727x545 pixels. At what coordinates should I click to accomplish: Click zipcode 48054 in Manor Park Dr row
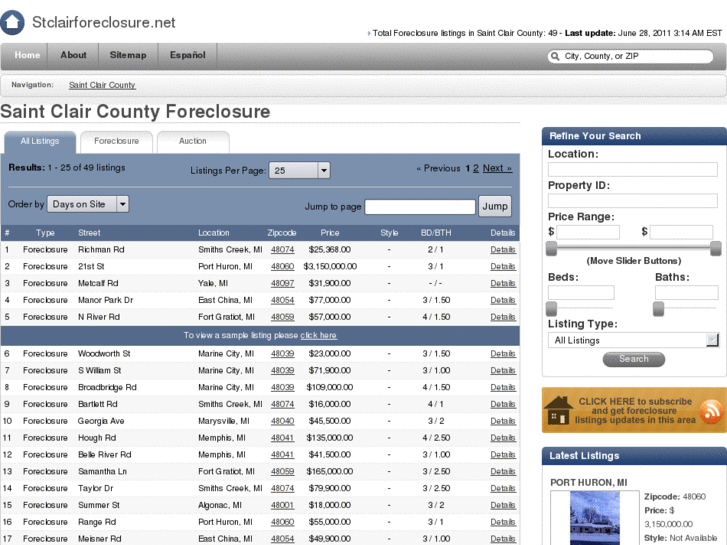pos(283,300)
